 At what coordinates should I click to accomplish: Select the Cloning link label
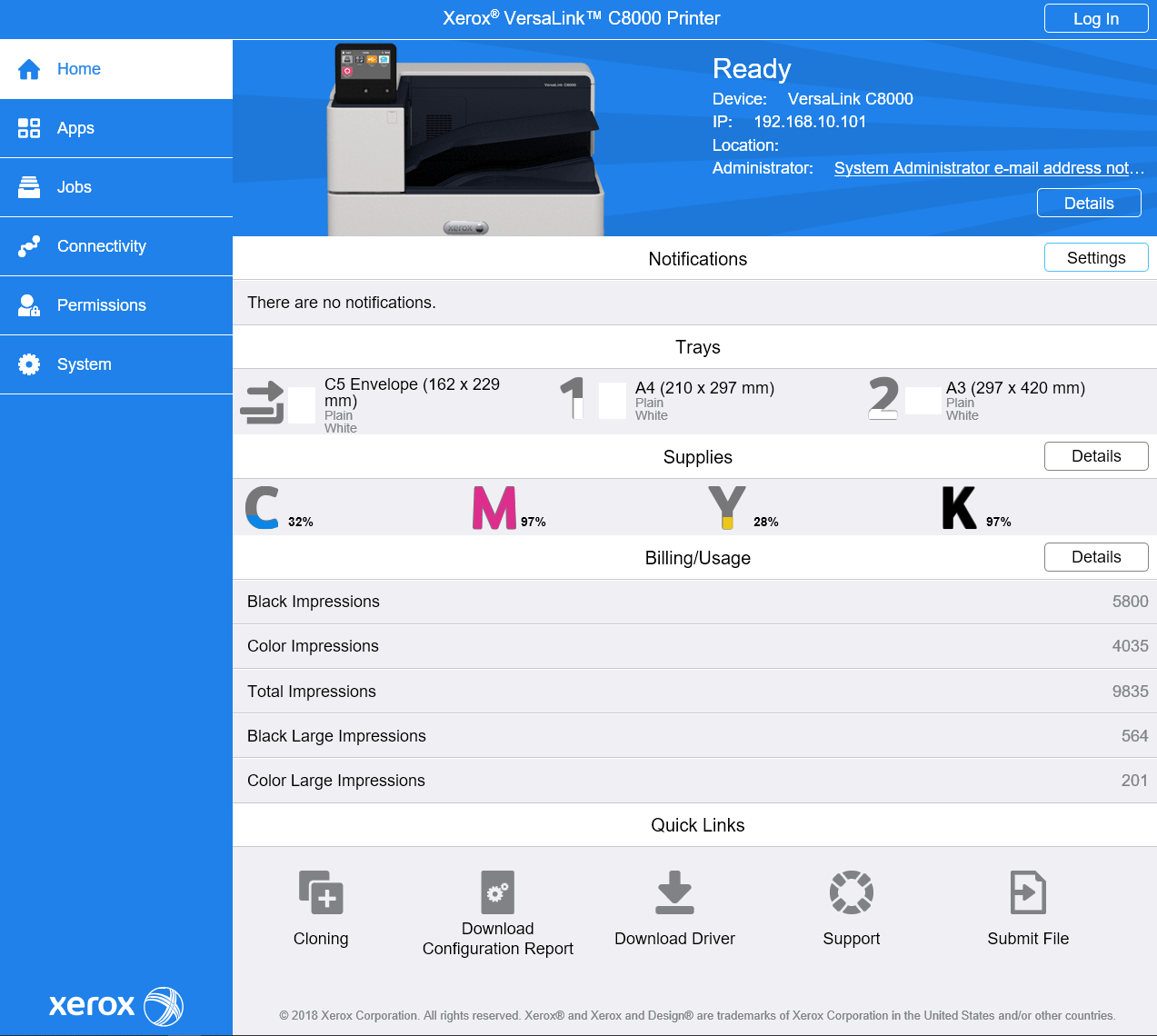(x=321, y=939)
